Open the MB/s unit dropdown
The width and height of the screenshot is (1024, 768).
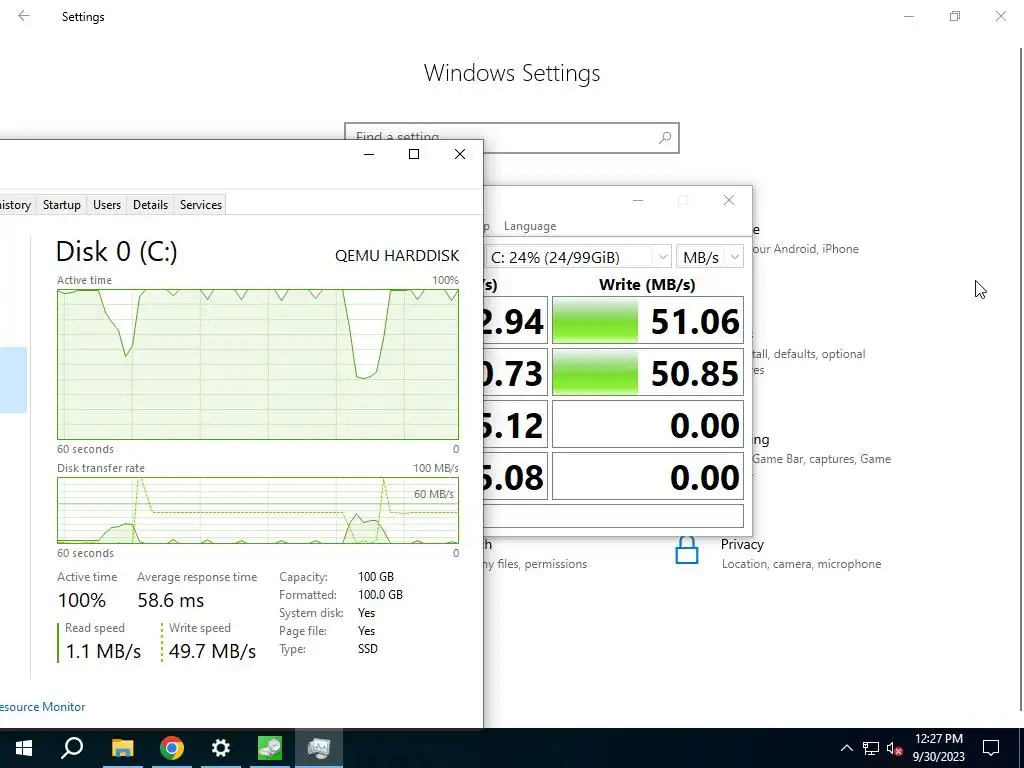point(710,257)
